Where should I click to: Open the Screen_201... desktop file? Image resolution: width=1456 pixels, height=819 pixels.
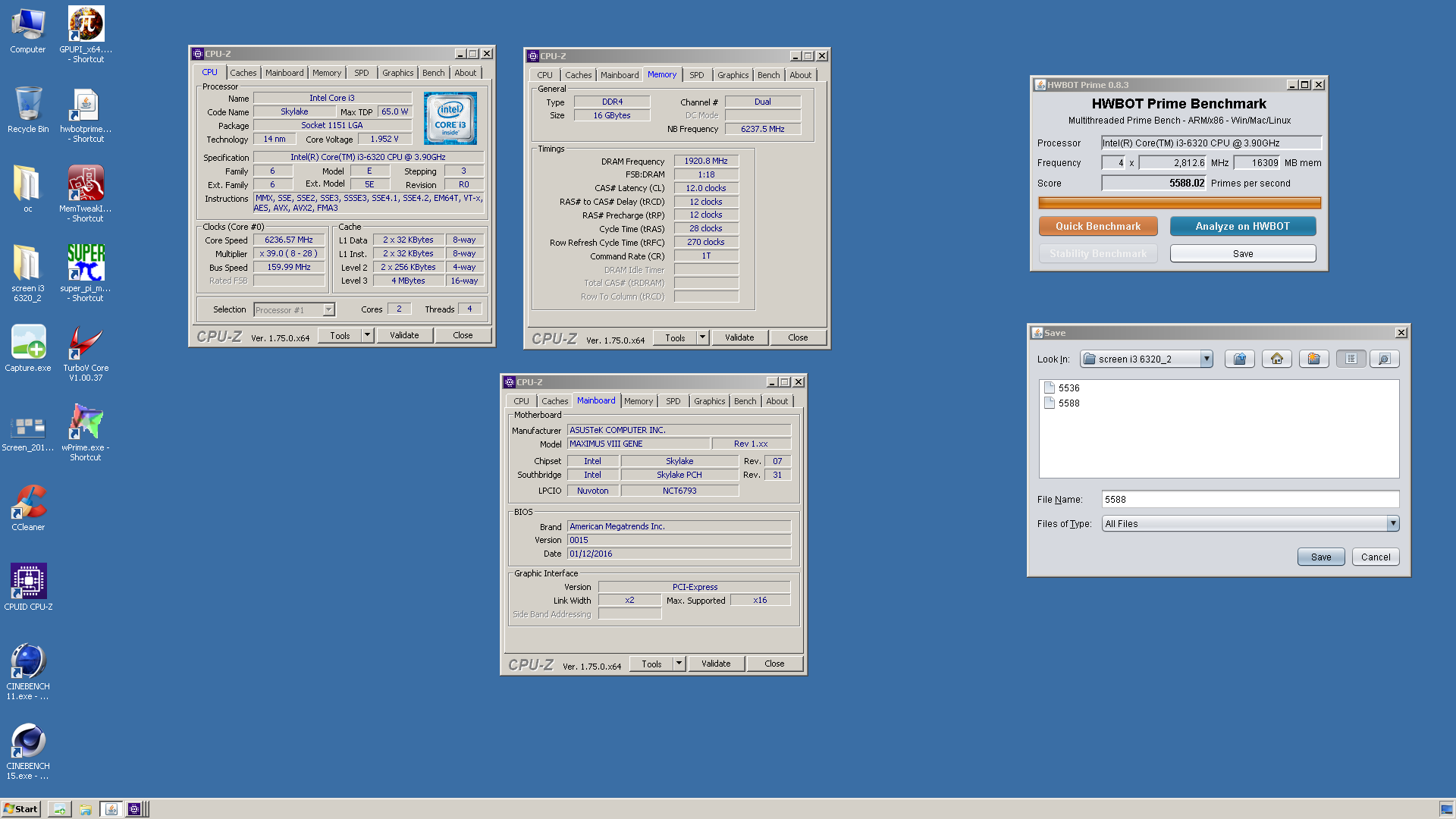(28, 432)
